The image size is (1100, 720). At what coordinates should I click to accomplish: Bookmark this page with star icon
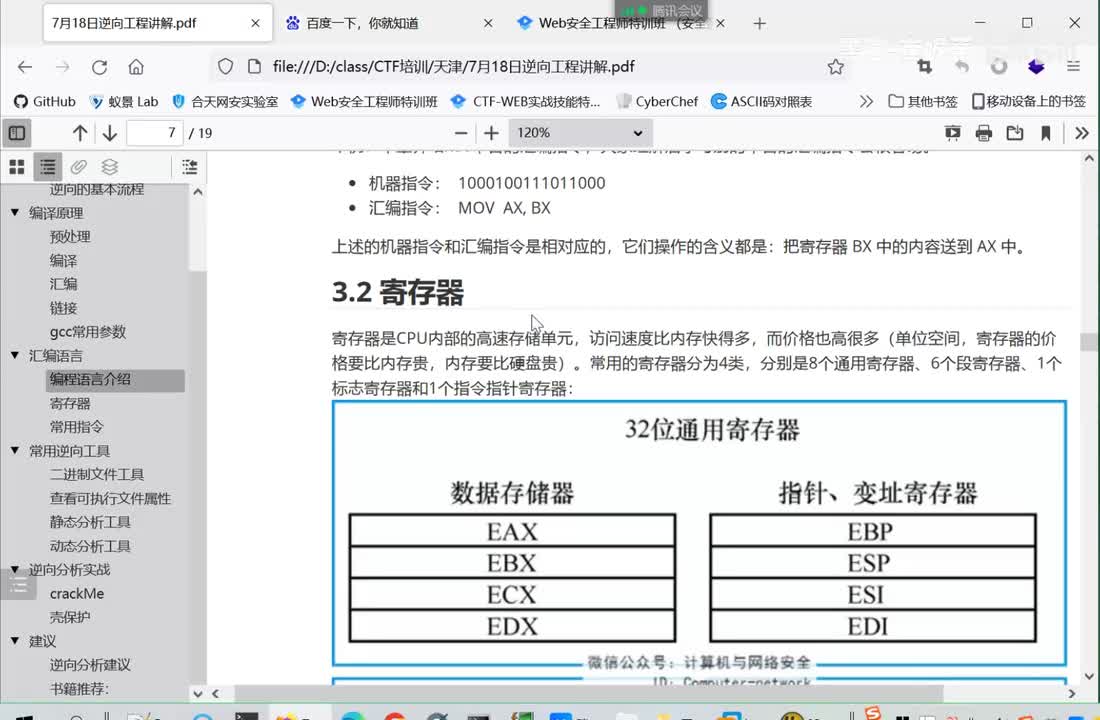(836, 67)
